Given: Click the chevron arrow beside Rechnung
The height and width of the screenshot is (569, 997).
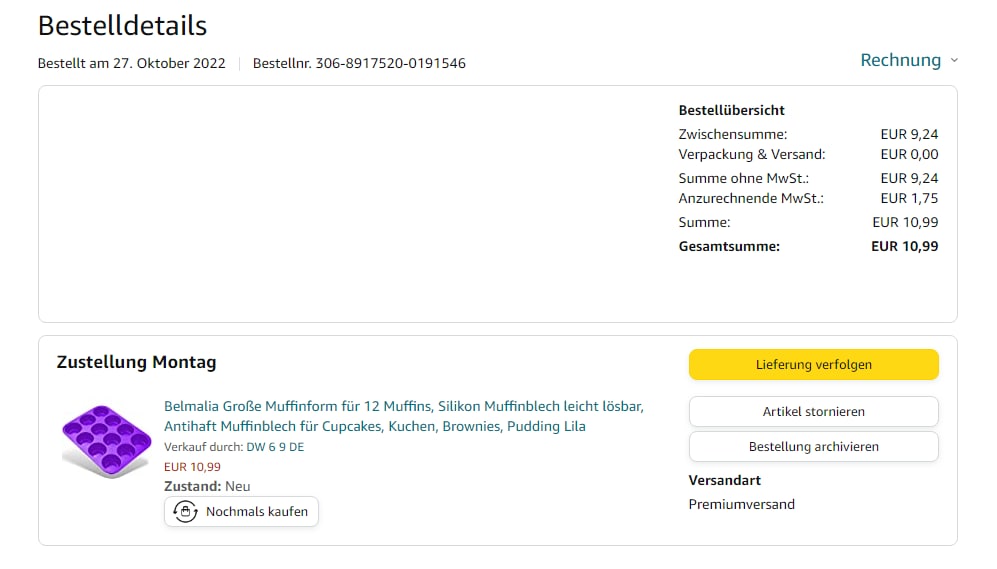Looking at the screenshot, I should [x=954, y=61].
